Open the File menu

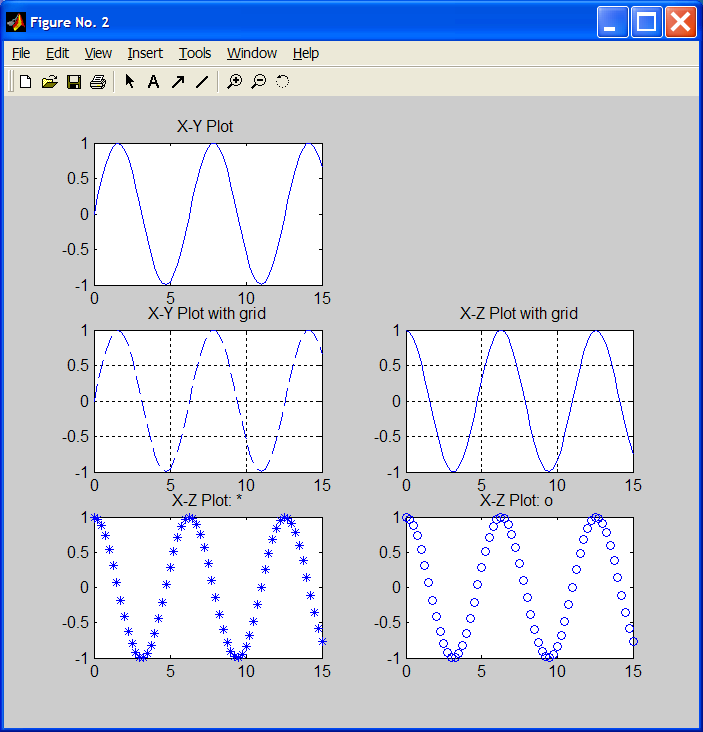click(21, 53)
